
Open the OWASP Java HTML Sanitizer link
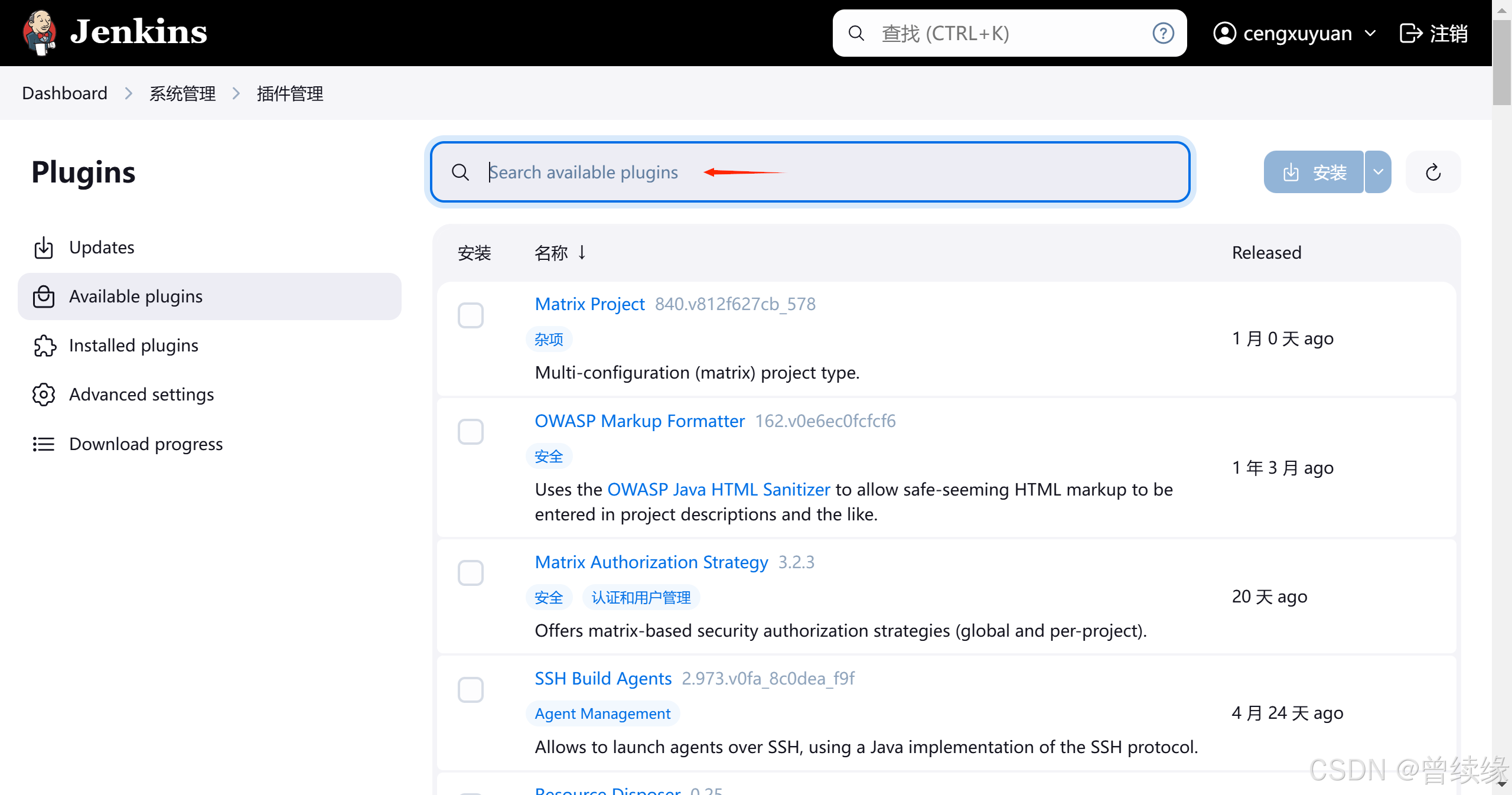point(719,489)
